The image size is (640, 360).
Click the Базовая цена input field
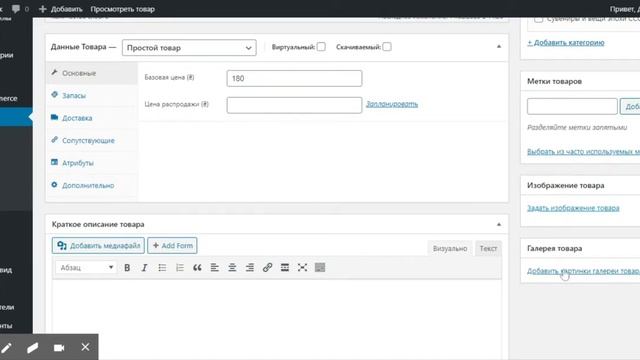click(x=294, y=78)
